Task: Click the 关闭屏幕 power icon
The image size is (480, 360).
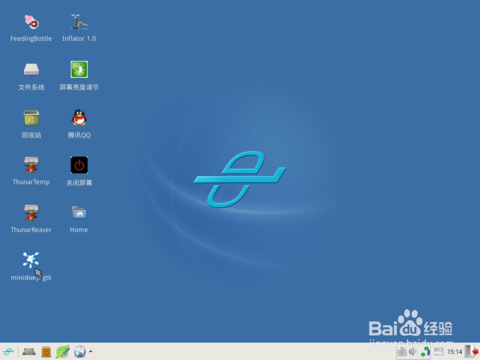Action: [79, 165]
